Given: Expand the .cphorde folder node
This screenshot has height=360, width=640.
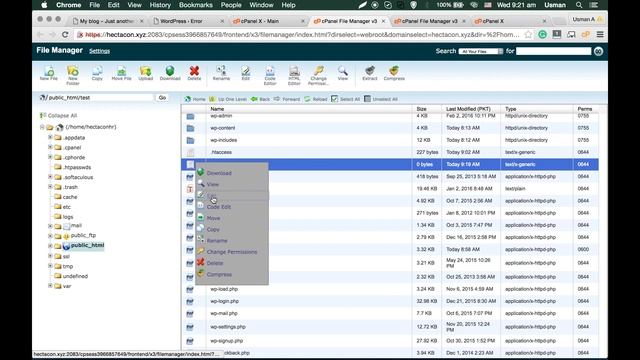Looking at the screenshot, I should pyautogui.click(x=50, y=157).
